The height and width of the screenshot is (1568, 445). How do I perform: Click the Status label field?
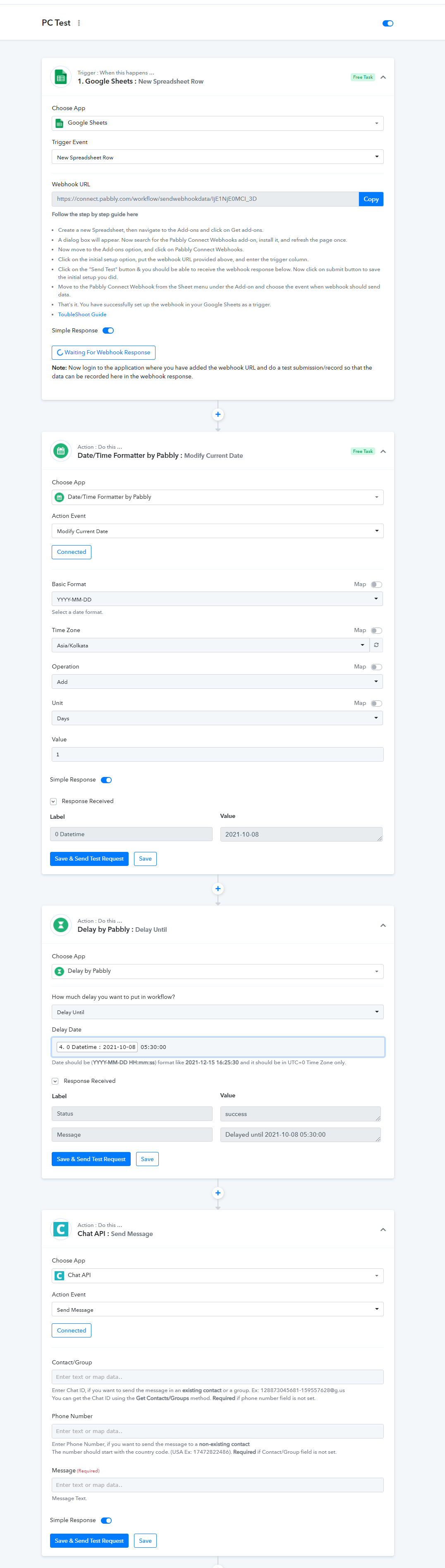point(132,1114)
